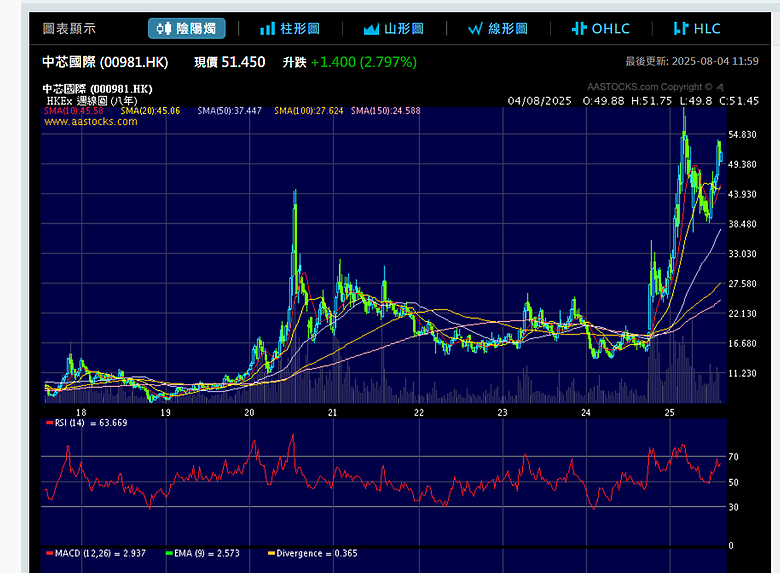
Task: Click the candlestick icon beside 陰陽燭
Action: [164, 28]
